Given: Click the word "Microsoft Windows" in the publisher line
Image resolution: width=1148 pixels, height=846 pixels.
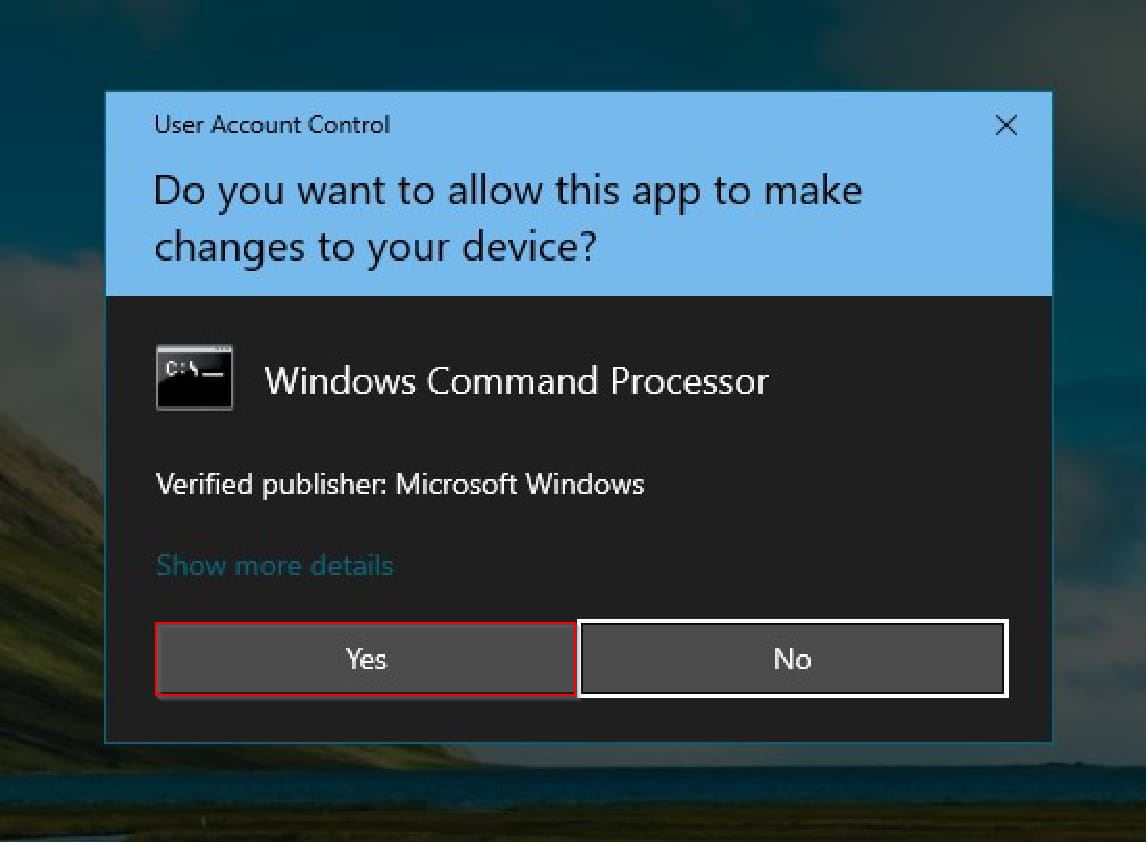Looking at the screenshot, I should point(520,484).
